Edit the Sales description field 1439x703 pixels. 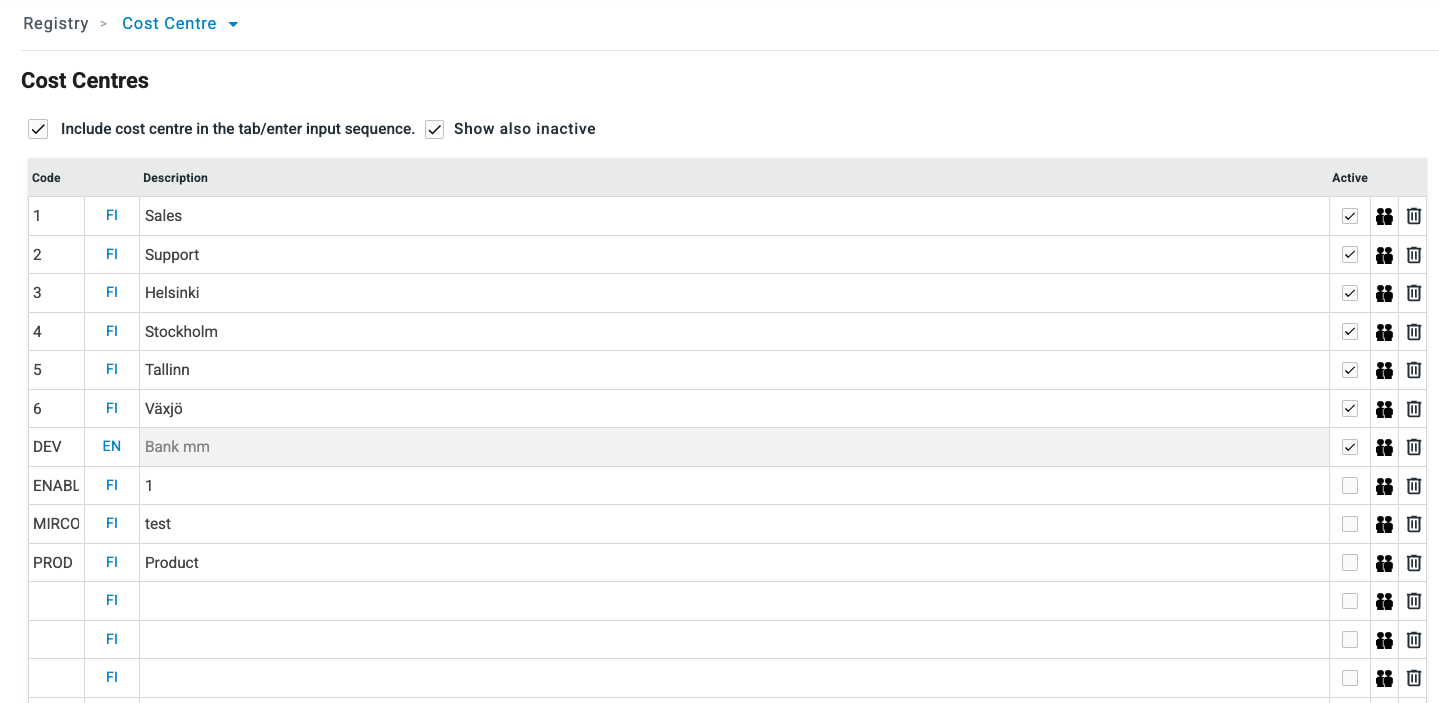tap(734, 216)
